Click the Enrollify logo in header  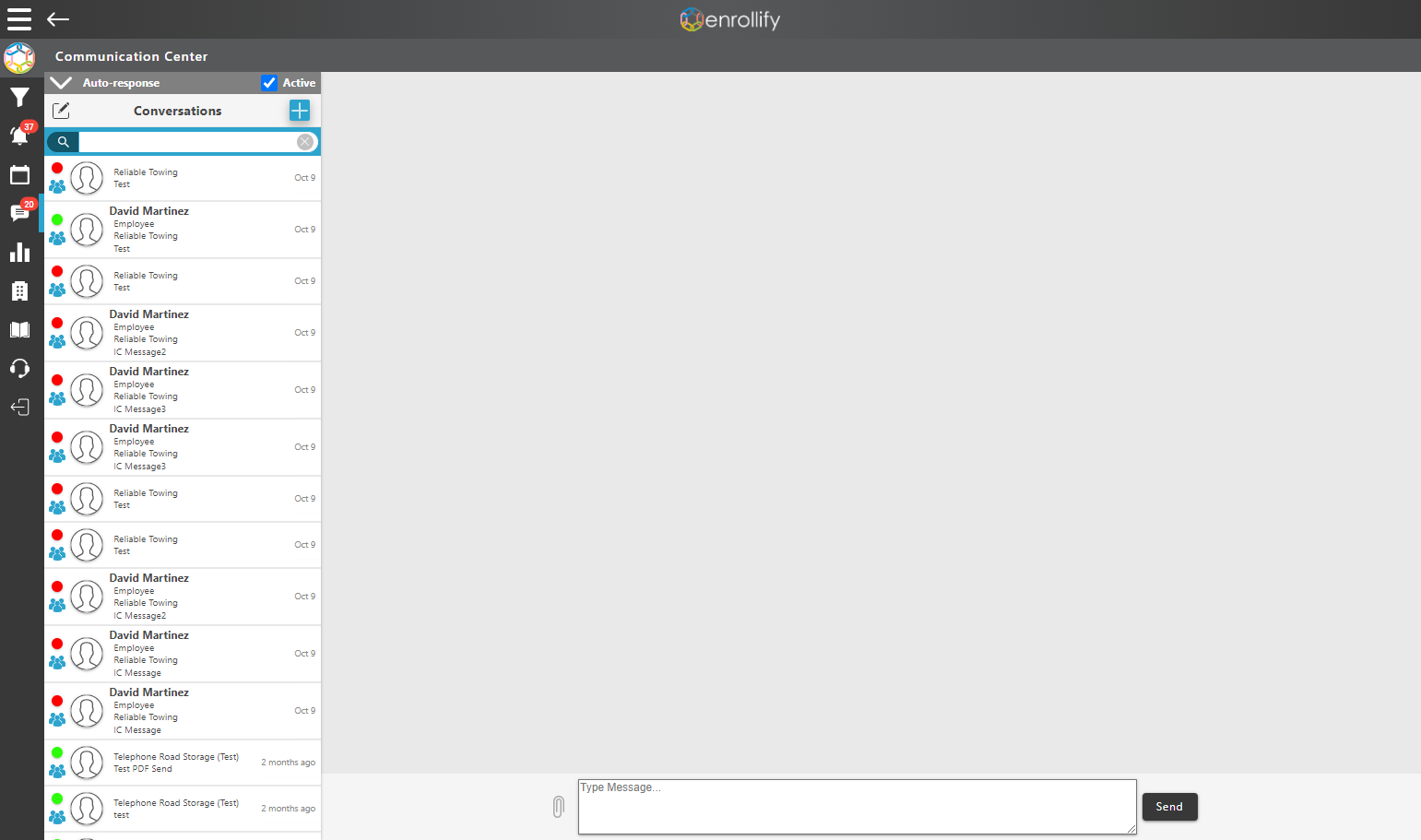point(729,19)
